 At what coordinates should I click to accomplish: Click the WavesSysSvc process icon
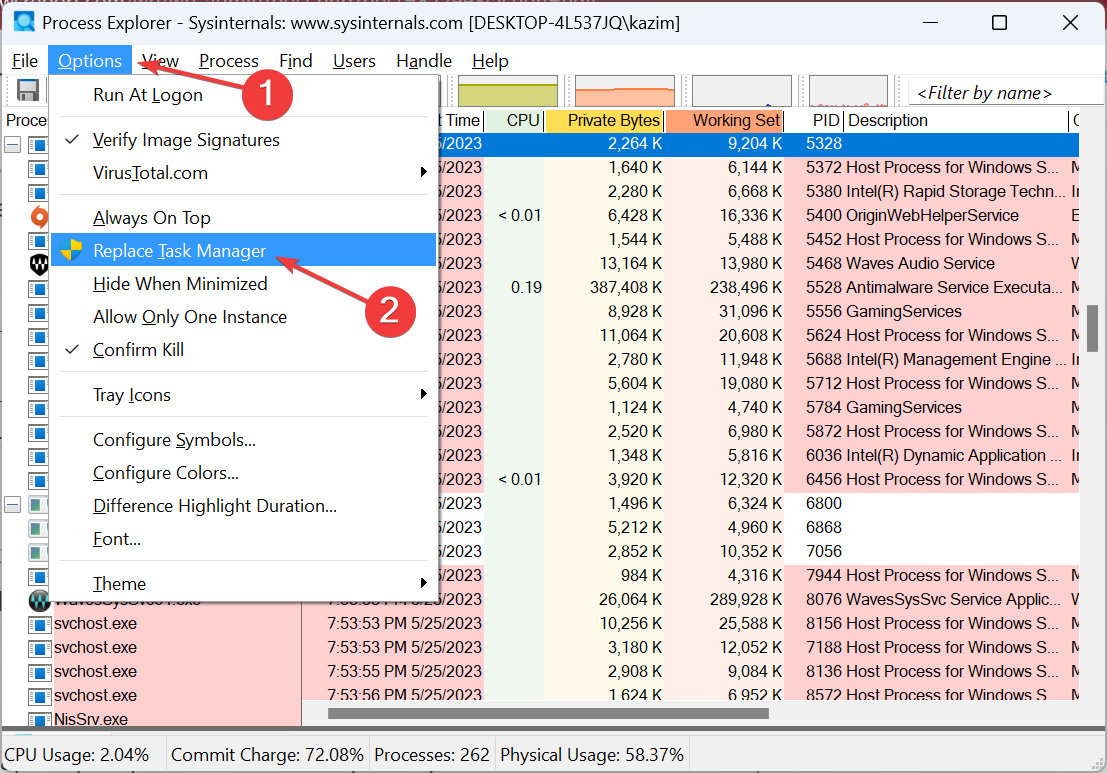pyautogui.click(x=39, y=601)
